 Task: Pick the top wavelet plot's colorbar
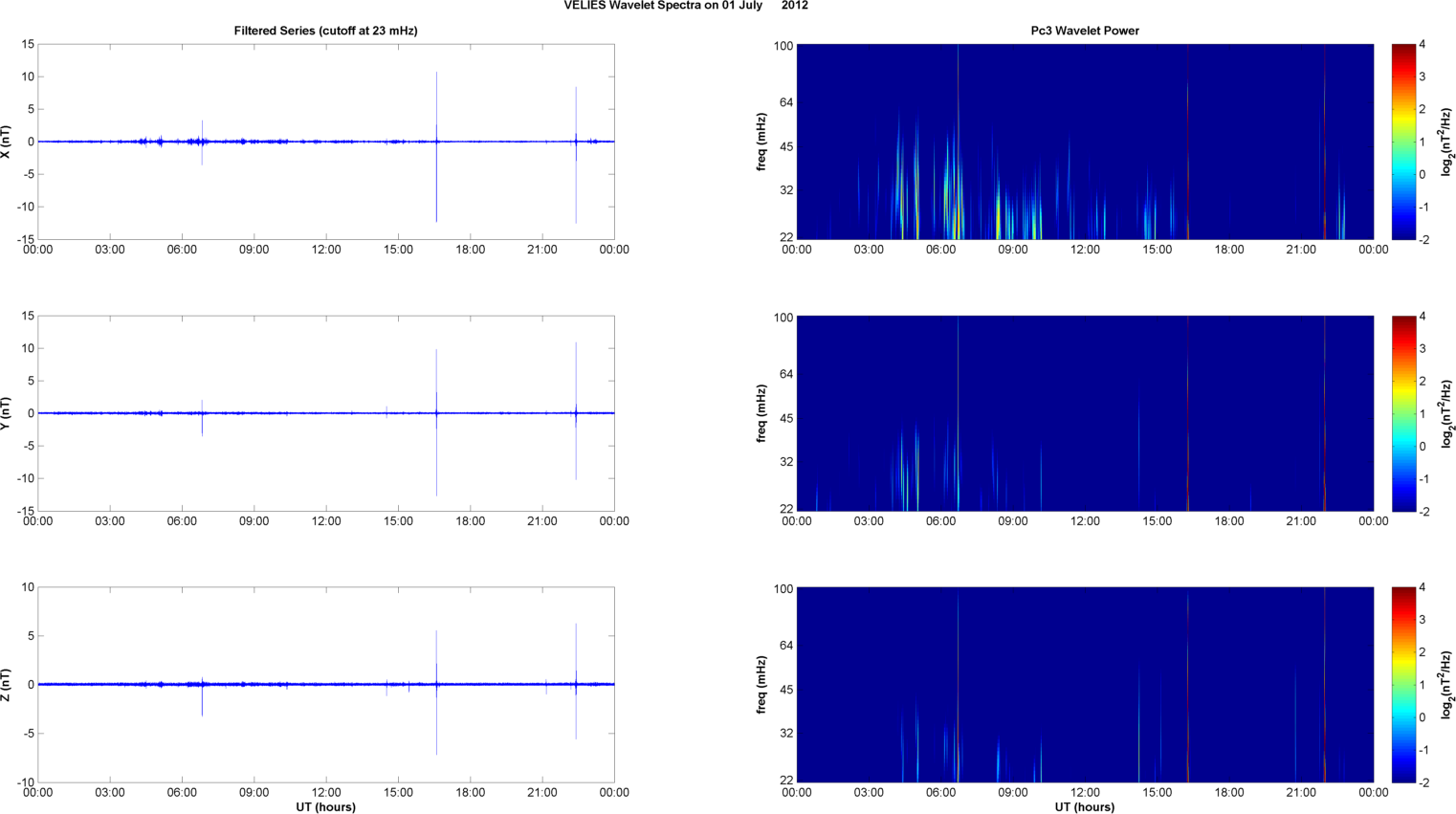1402,142
